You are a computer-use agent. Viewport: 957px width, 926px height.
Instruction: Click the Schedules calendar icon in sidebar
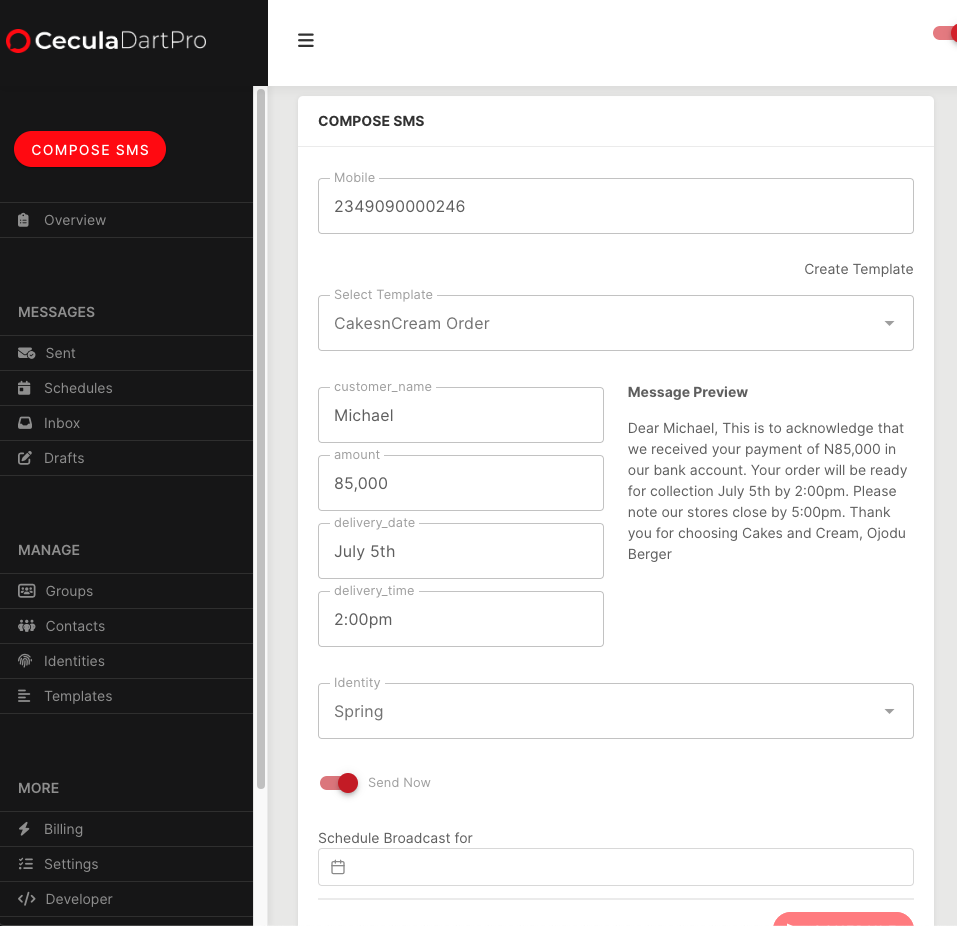coord(24,388)
